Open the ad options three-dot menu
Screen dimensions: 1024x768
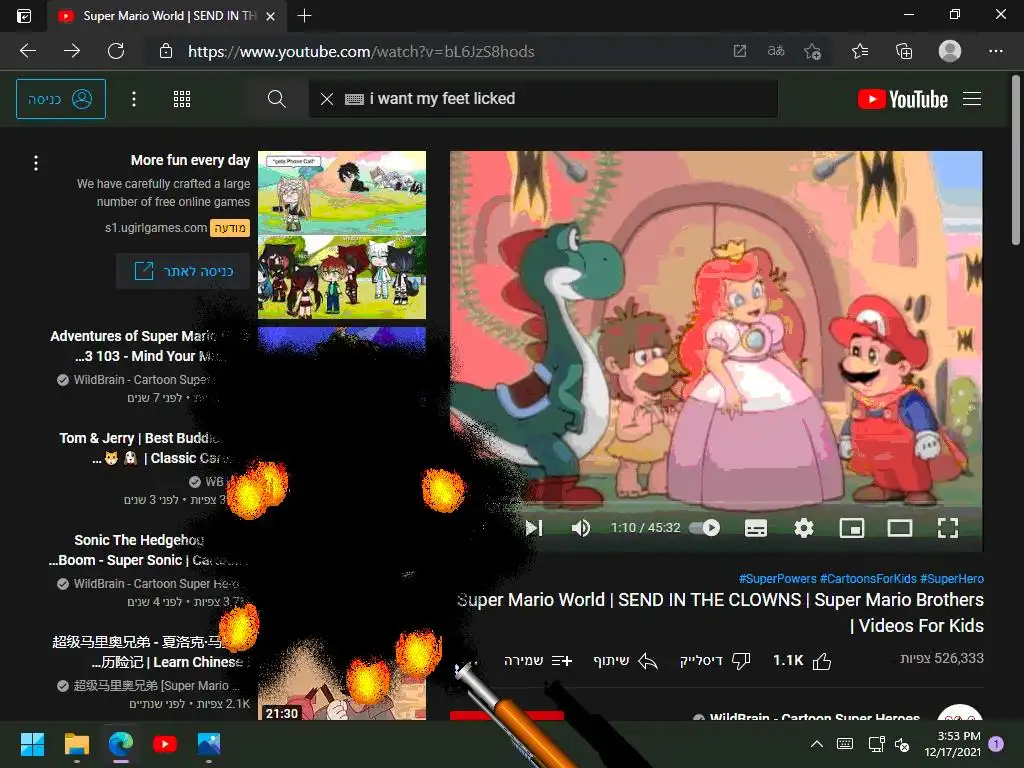click(36, 163)
